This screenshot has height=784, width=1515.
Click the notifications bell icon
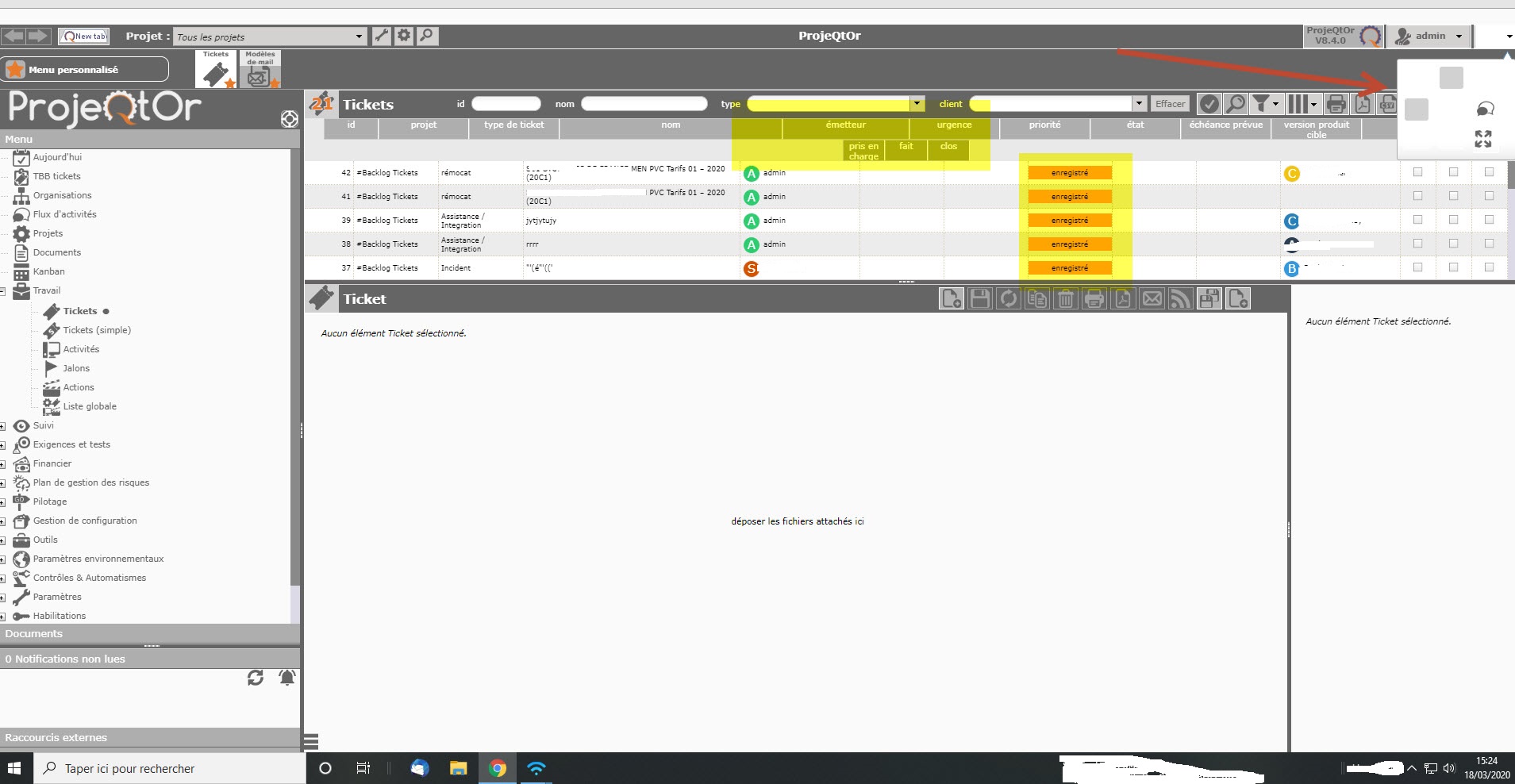pos(287,678)
